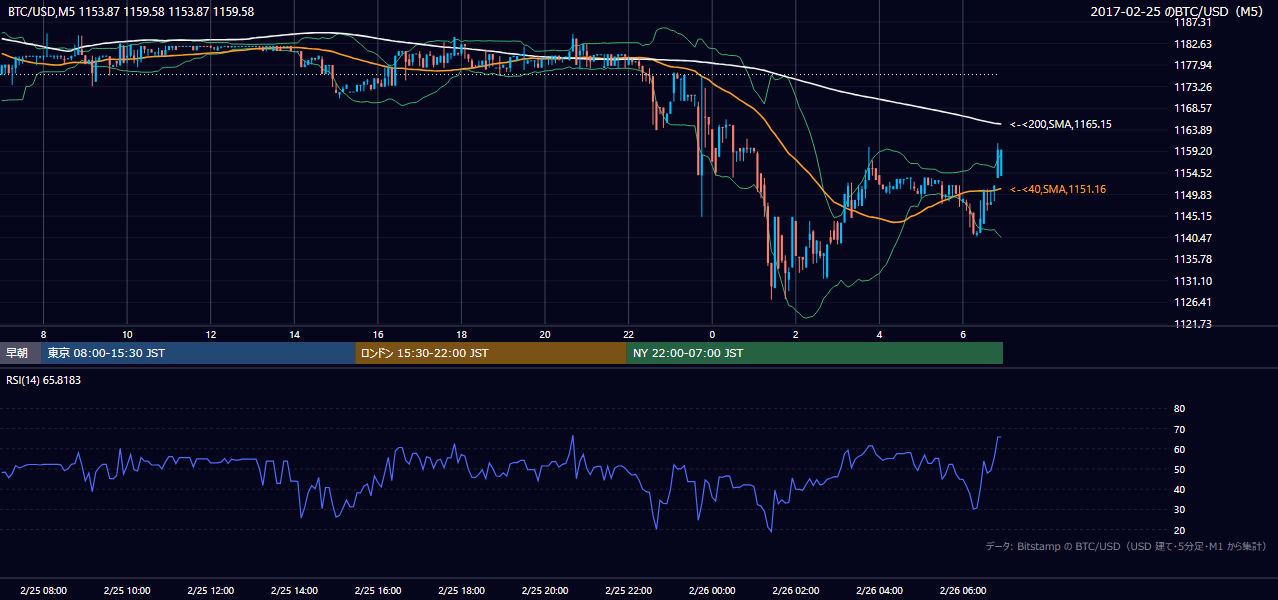Click the 2/25 08:00 date label
The width and height of the screenshot is (1278, 600).
[43, 591]
